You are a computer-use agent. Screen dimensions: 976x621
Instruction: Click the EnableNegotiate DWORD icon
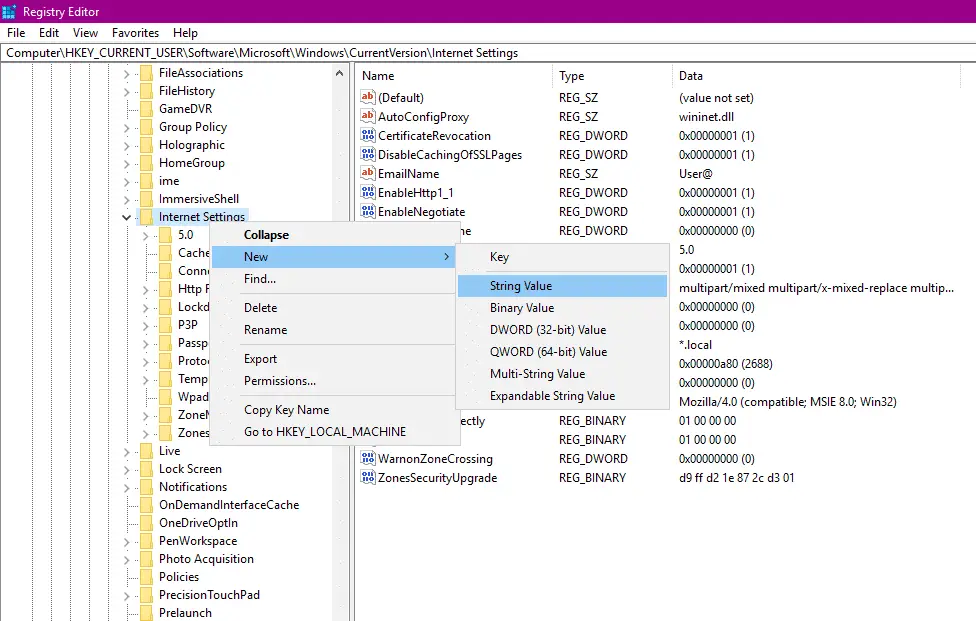[368, 211]
